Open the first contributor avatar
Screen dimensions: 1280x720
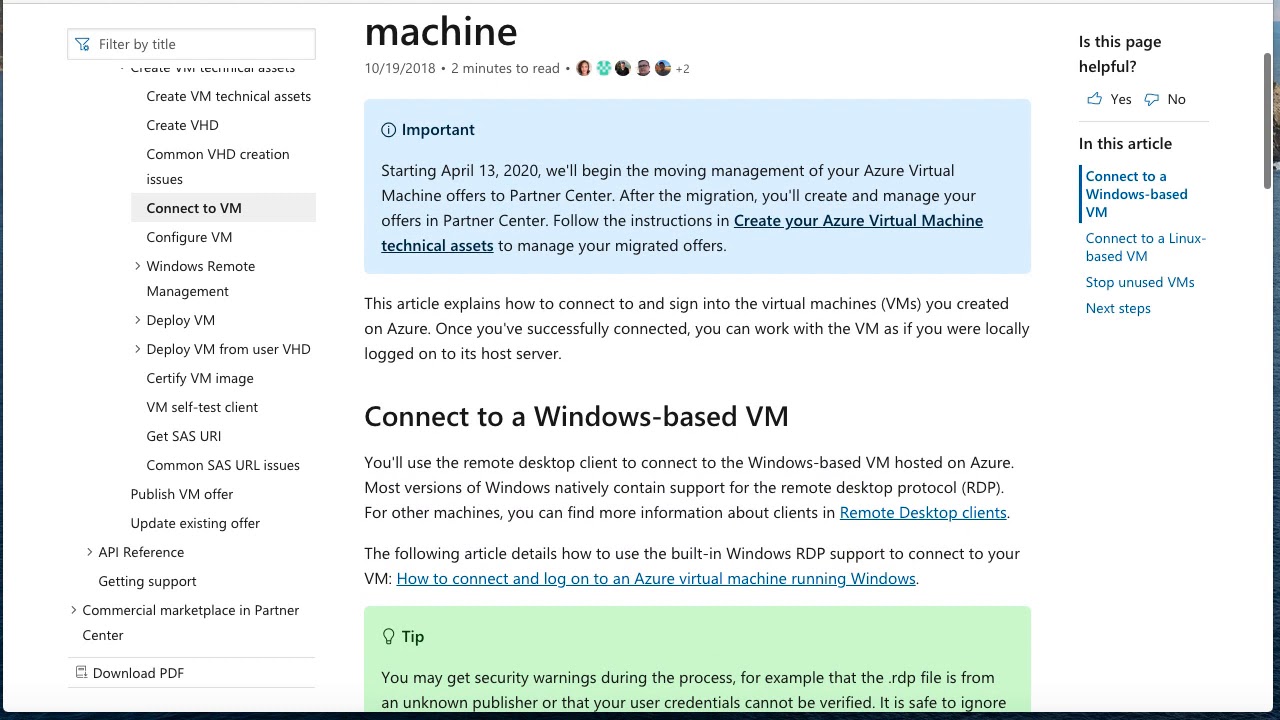(x=584, y=68)
